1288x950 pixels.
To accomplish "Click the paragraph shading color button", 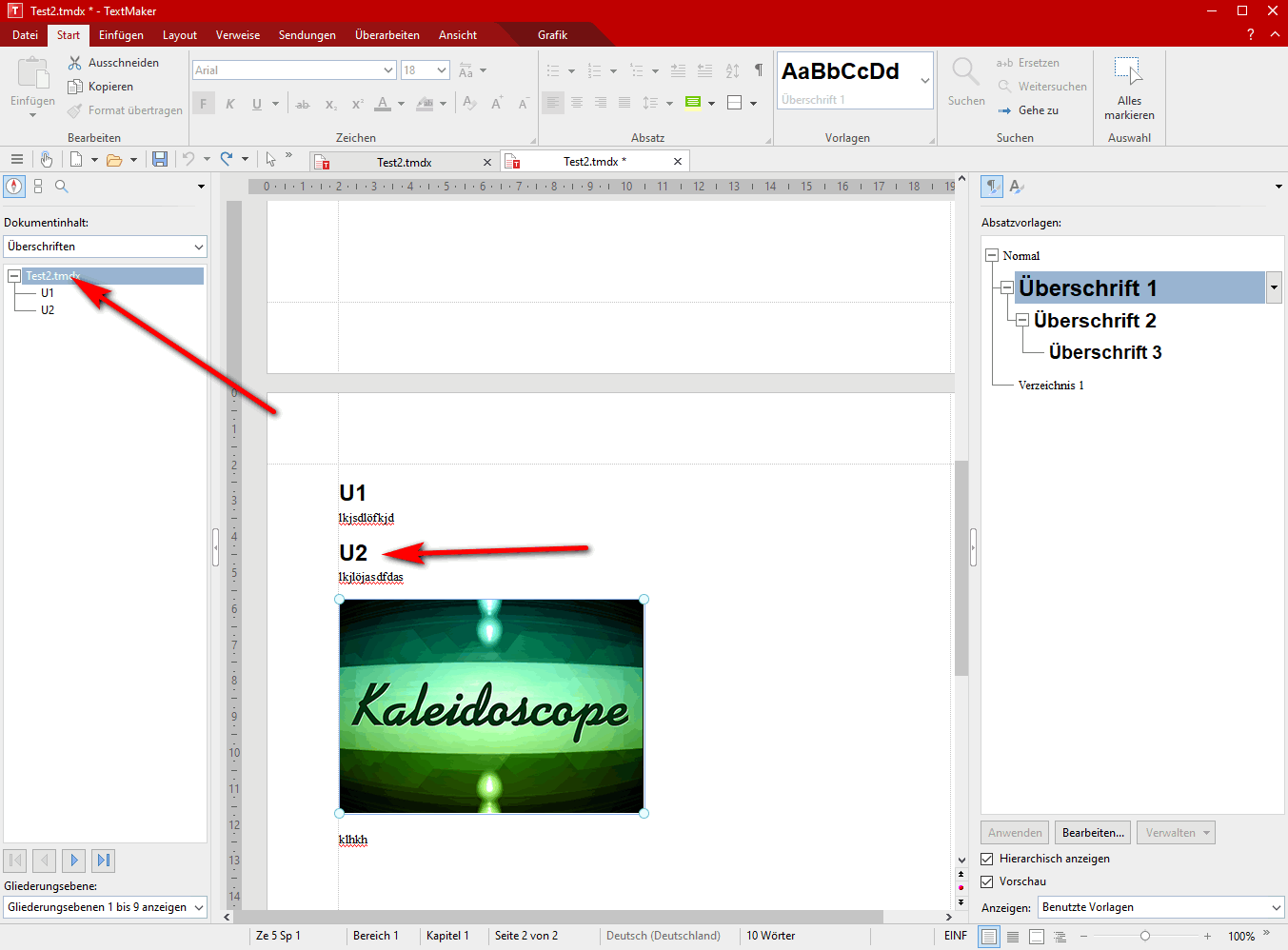I will (692, 103).
